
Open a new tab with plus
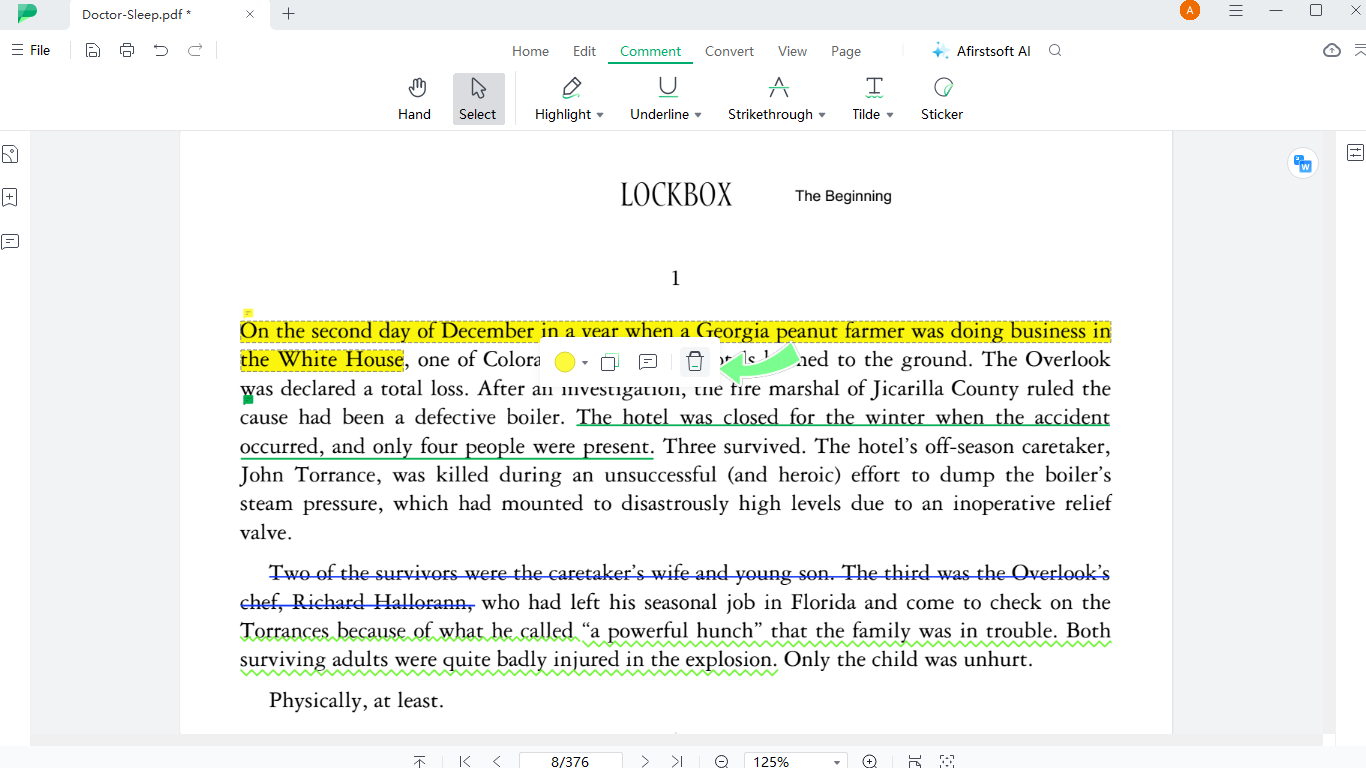click(289, 13)
